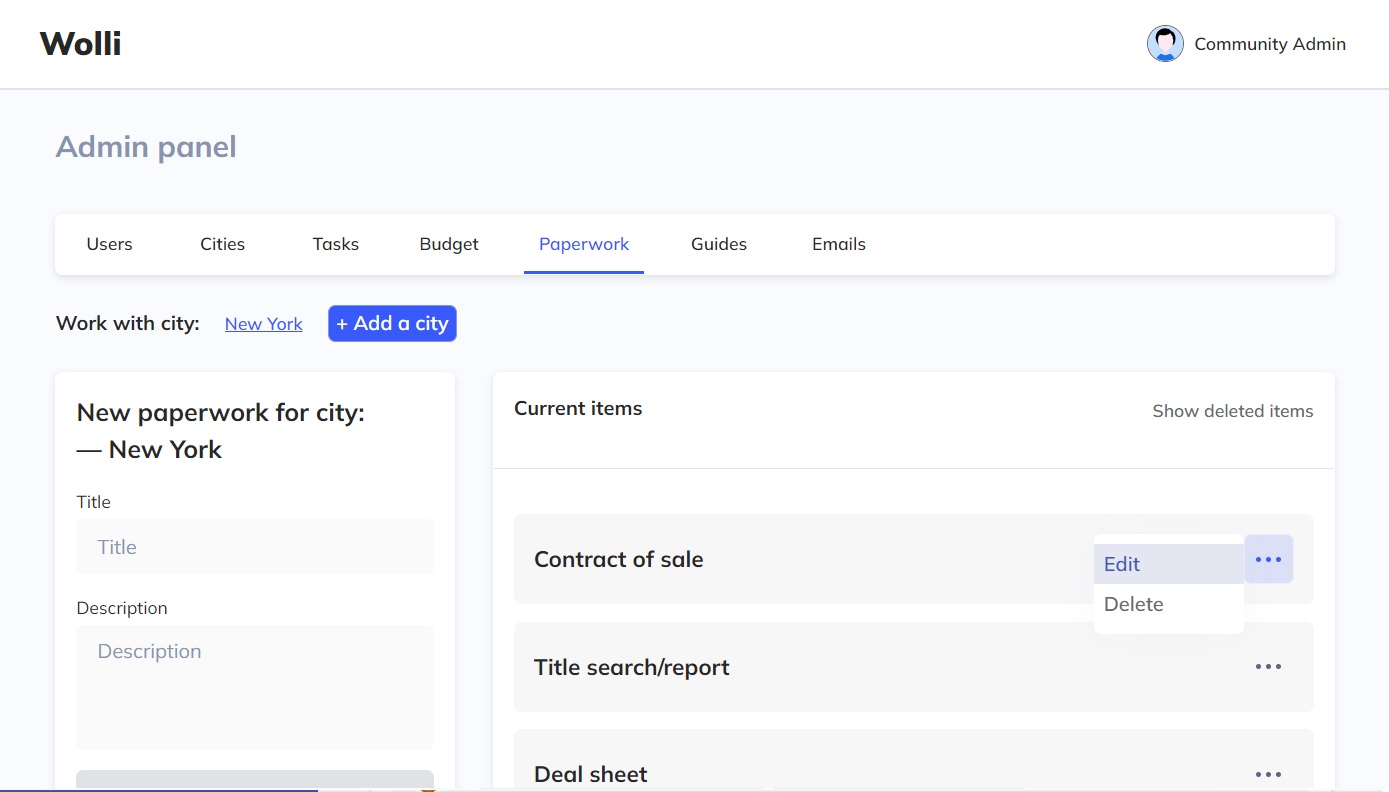Viewport: 1389px width, 792px height.
Task: Focus the Title input field
Action: [255, 547]
